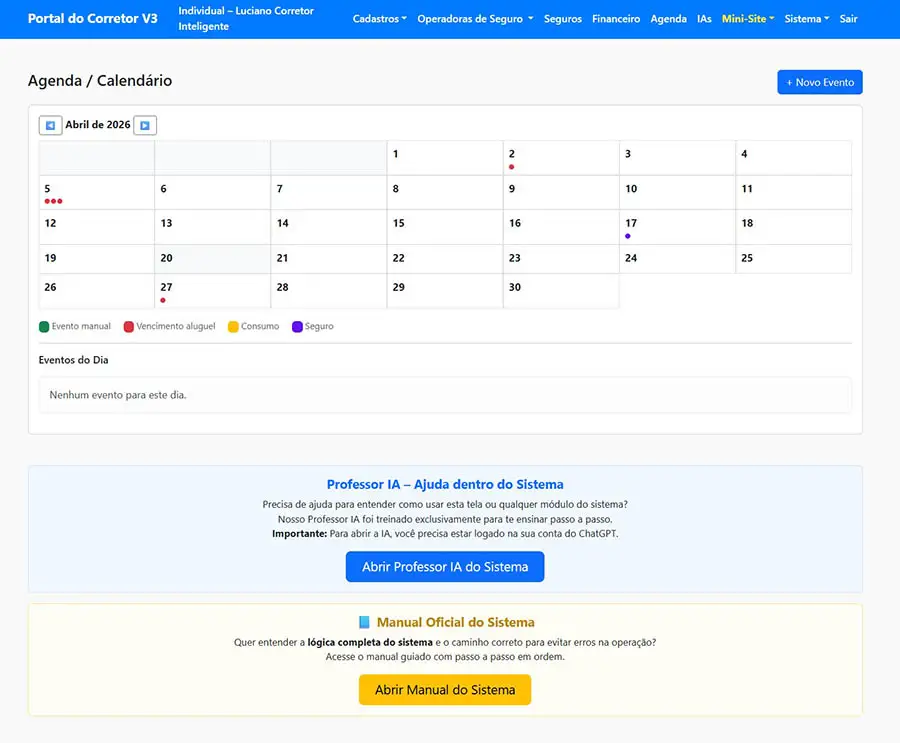Expand the Cadastros dropdown menu

[379, 19]
